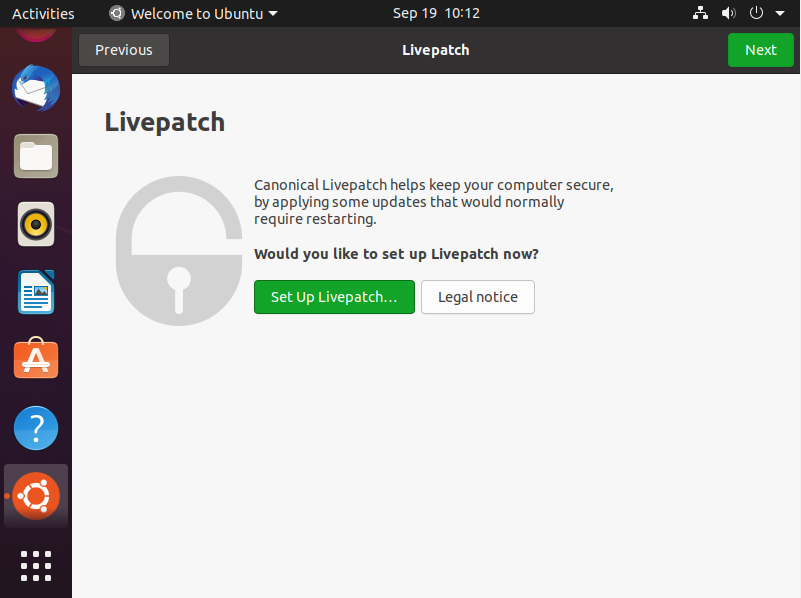Click Set Up Livepatch button
Viewport: 801px width, 598px height.
[x=334, y=297]
